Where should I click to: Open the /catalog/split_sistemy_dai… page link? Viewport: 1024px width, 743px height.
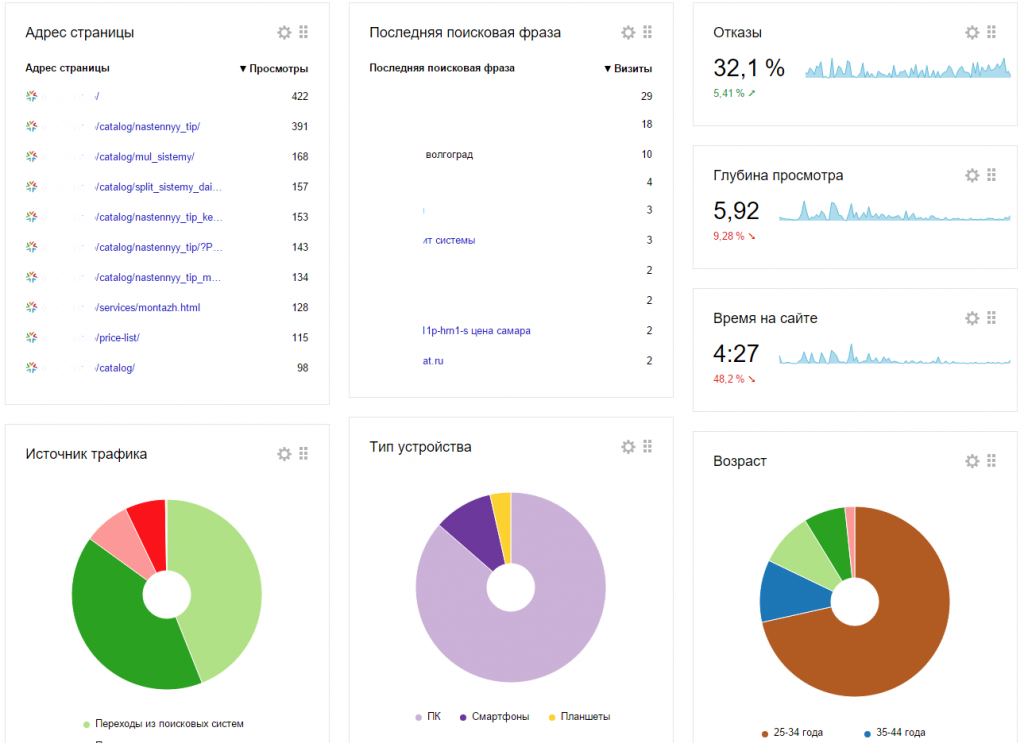159,187
